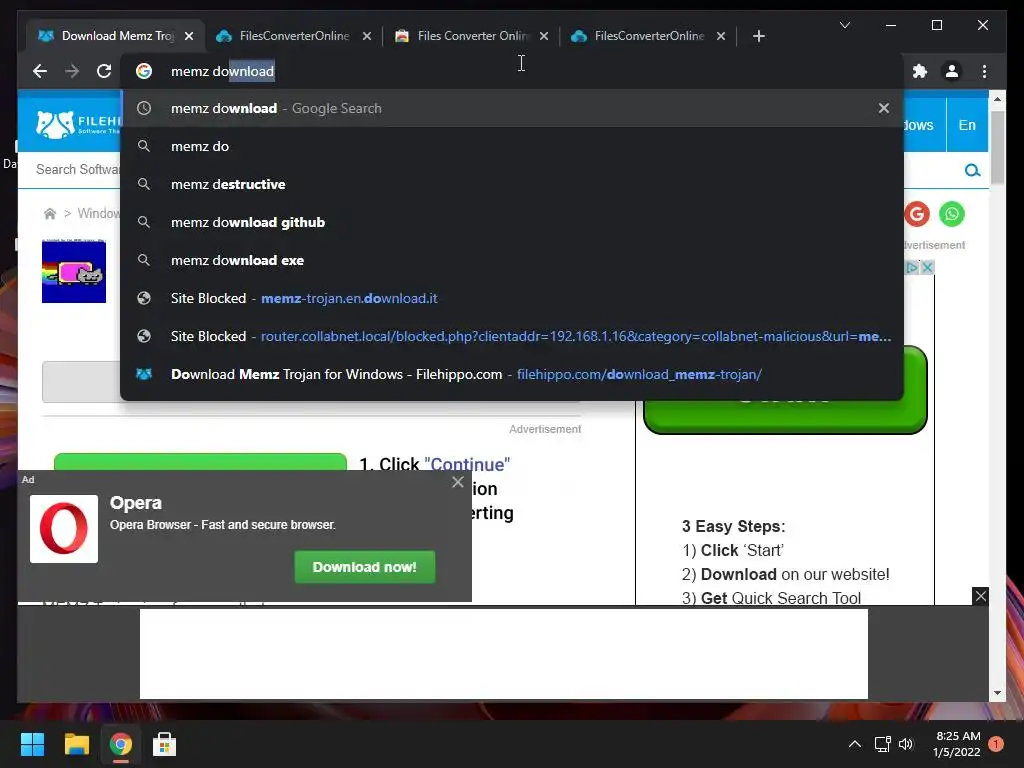1024x768 pixels.
Task: Click the Download now! button
Action: click(x=364, y=567)
